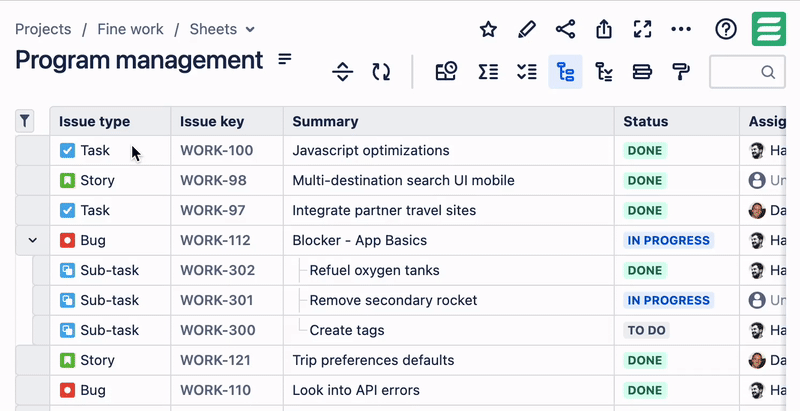This screenshot has width=800, height=411.
Task: Click the WORK-110 issue key
Action: pyautogui.click(x=215, y=390)
